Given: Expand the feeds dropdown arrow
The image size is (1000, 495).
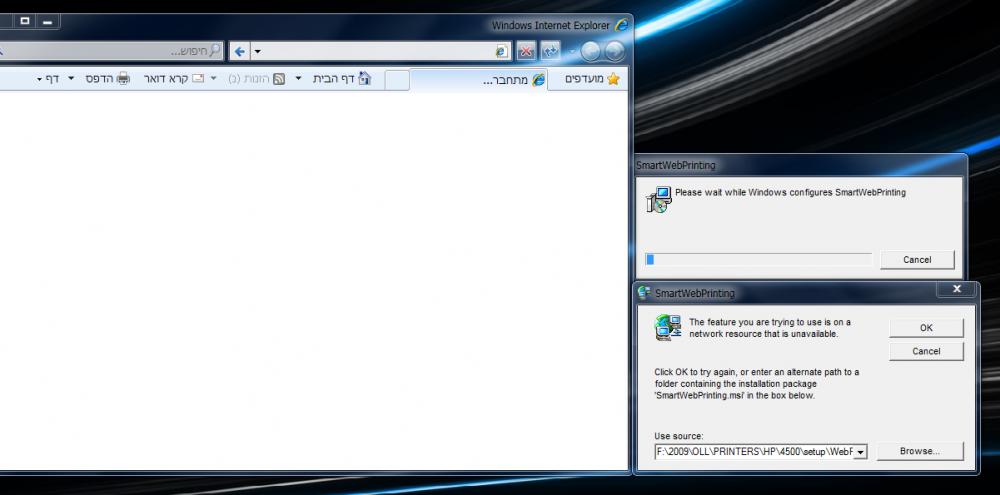Looking at the screenshot, I should pyautogui.click(x=214, y=78).
